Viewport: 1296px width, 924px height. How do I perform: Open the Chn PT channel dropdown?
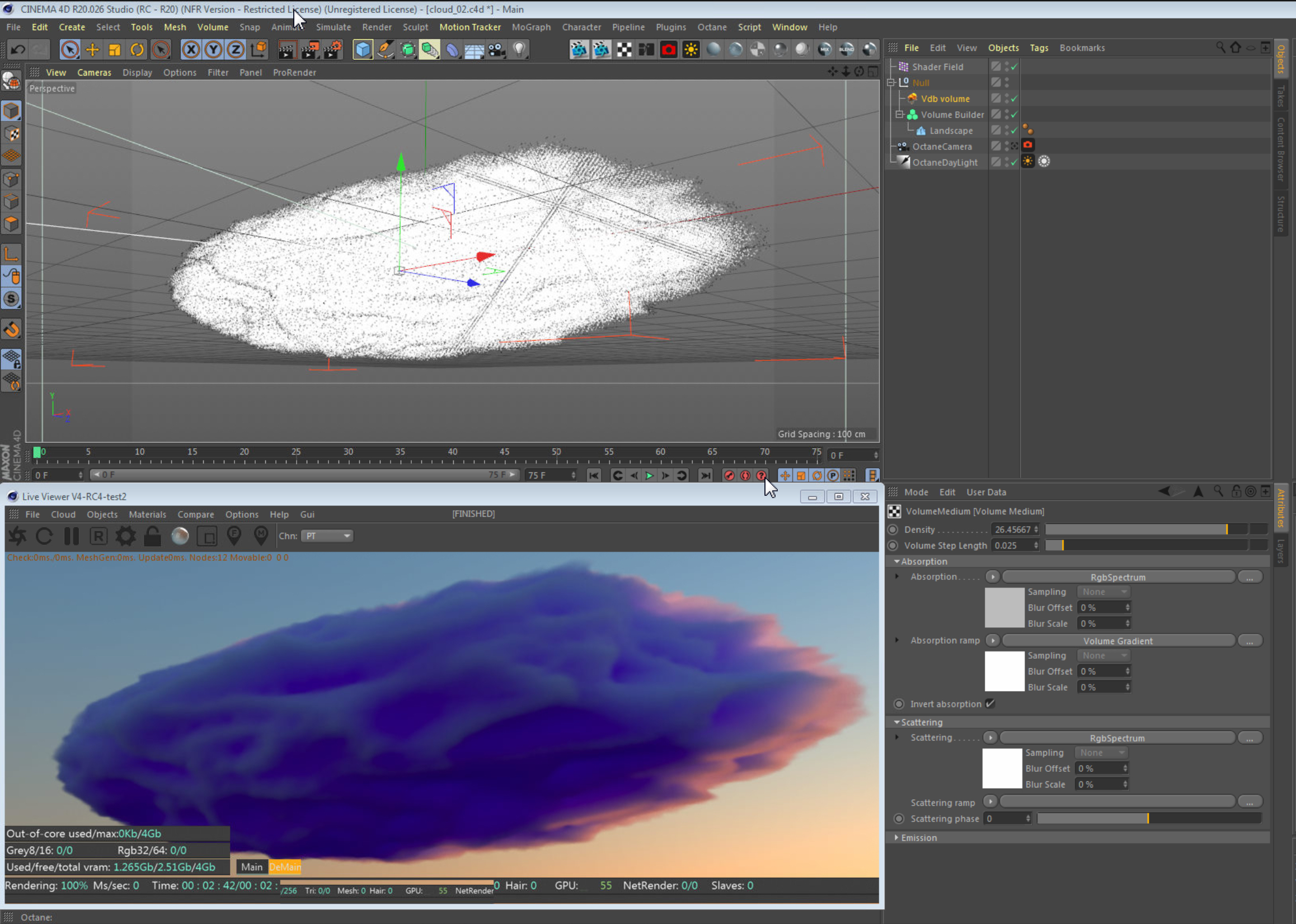(x=327, y=536)
